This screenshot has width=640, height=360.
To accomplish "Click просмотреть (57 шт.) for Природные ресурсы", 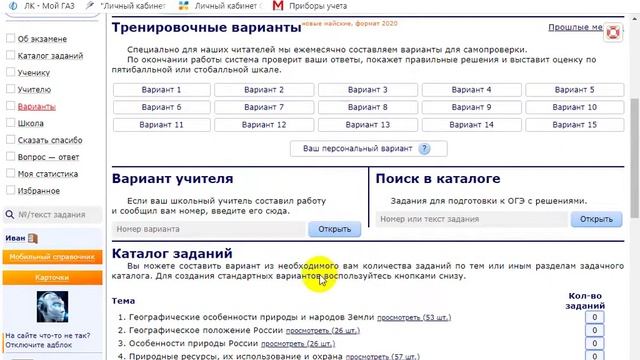I will point(382,356).
